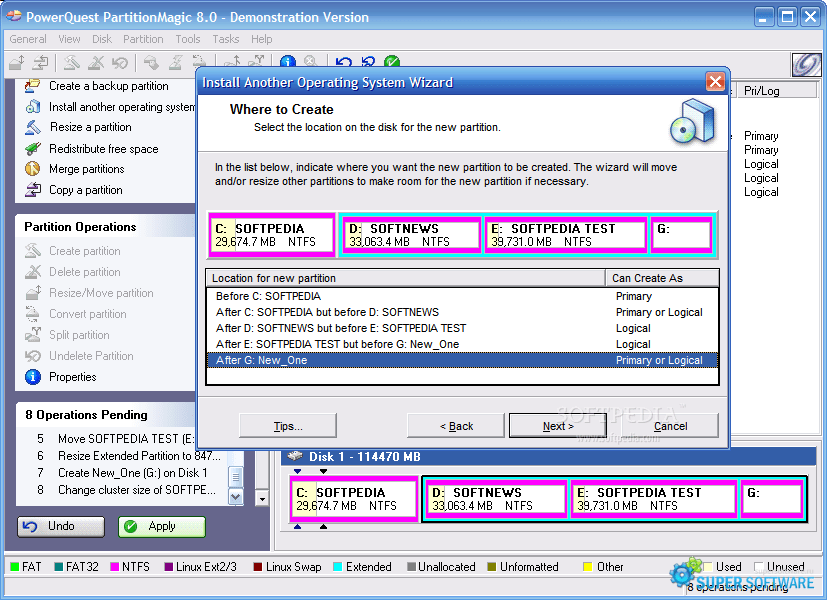The image size is (827, 600).
Task: Open Merge partitions from the sidebar icon
Action: [33, 169]
